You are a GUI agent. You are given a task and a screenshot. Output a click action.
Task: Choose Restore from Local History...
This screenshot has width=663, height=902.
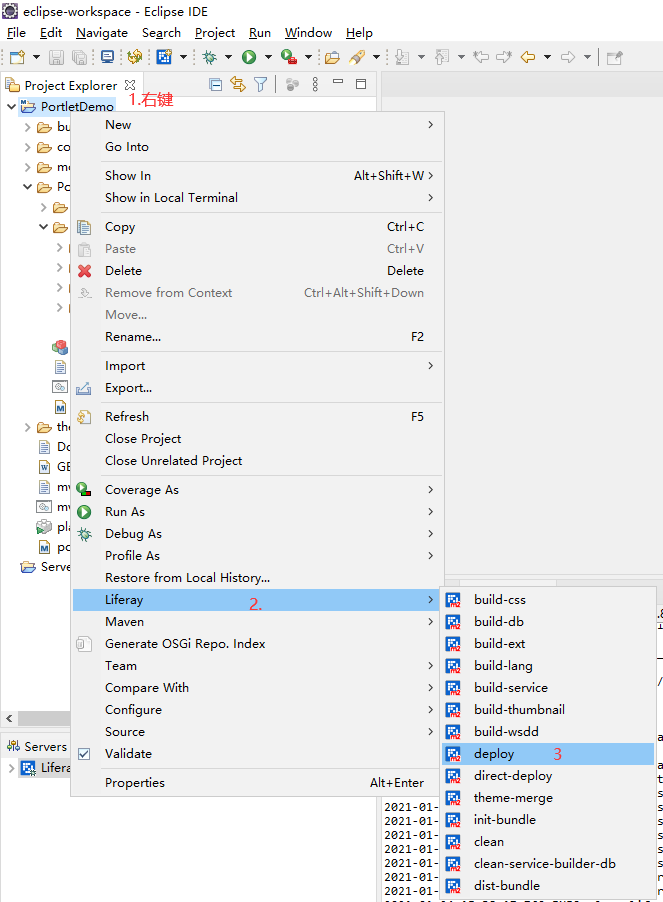click(x=258, y=578)
